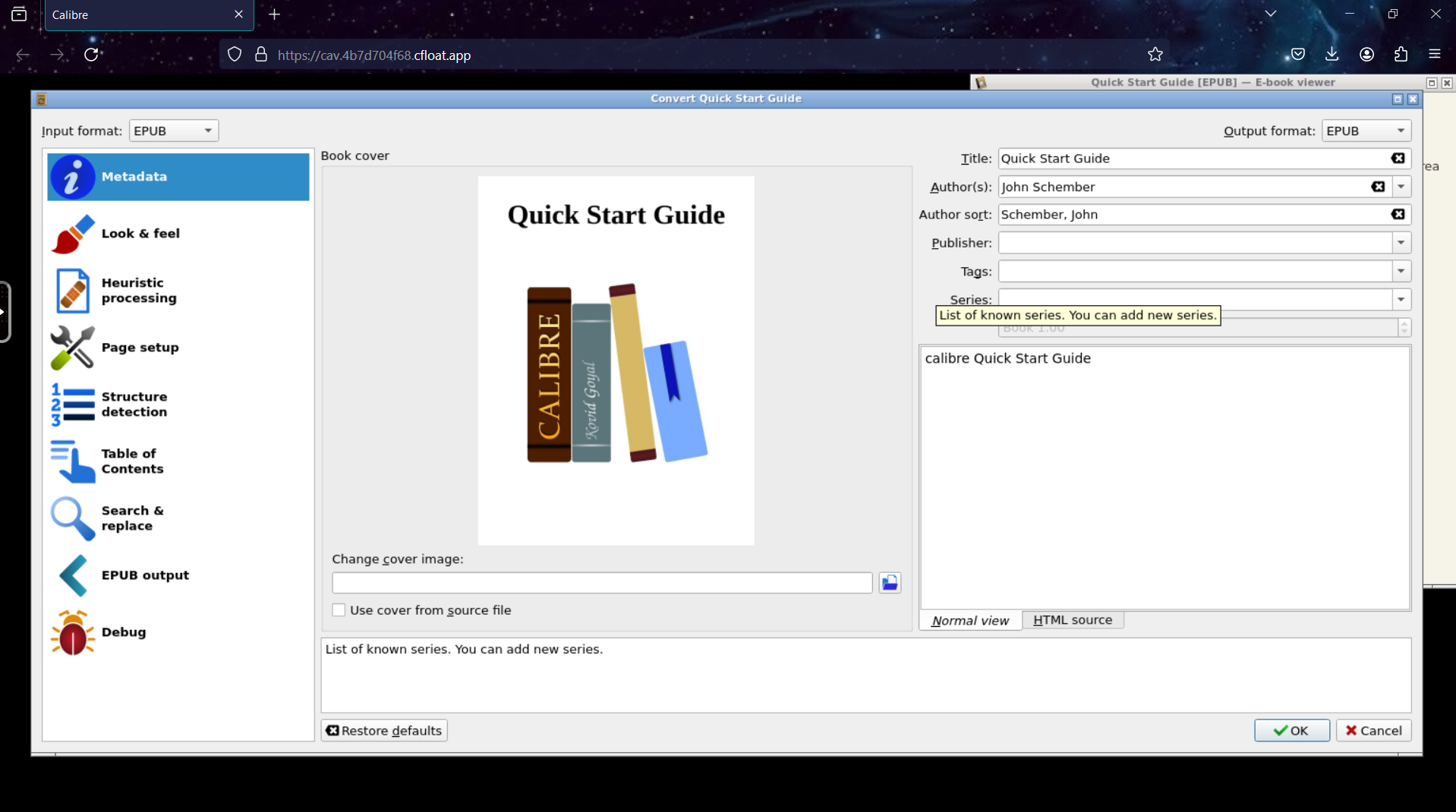The width and height of the screenshot is (1456, 812).
Task: Open the list all tabs dropdown
Action: 1271,14
